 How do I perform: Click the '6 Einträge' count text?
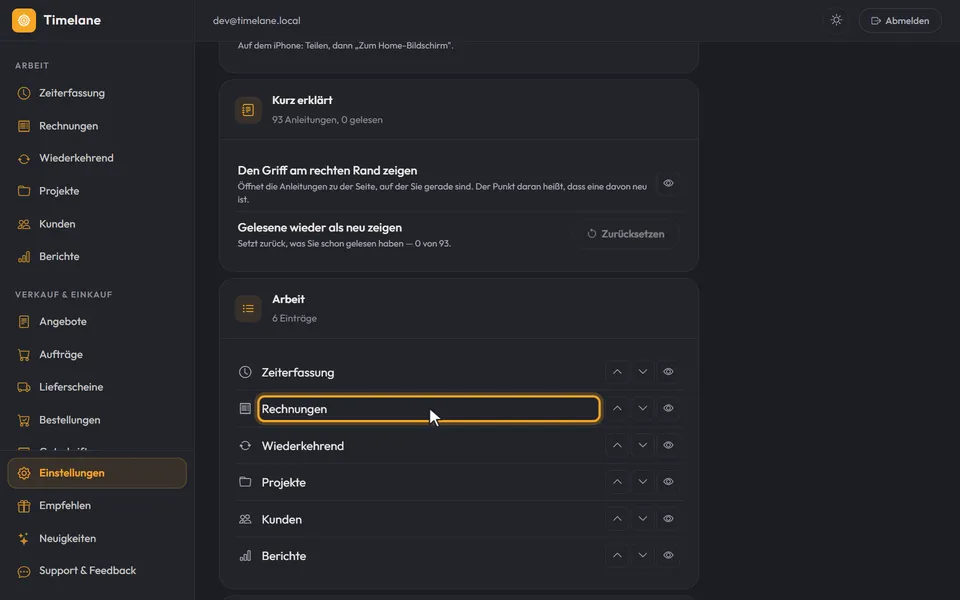point(294,318)
